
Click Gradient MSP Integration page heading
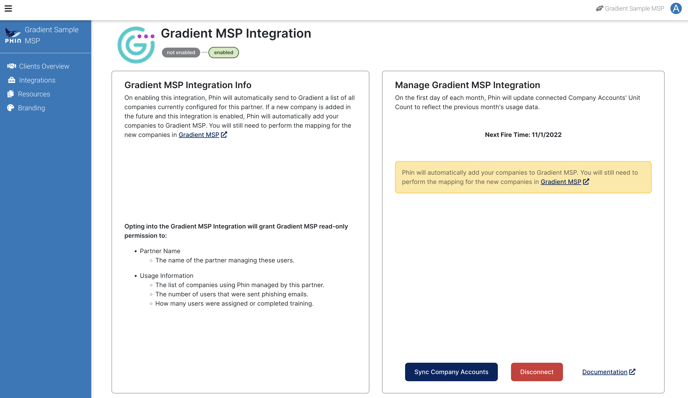pos(236,33)
